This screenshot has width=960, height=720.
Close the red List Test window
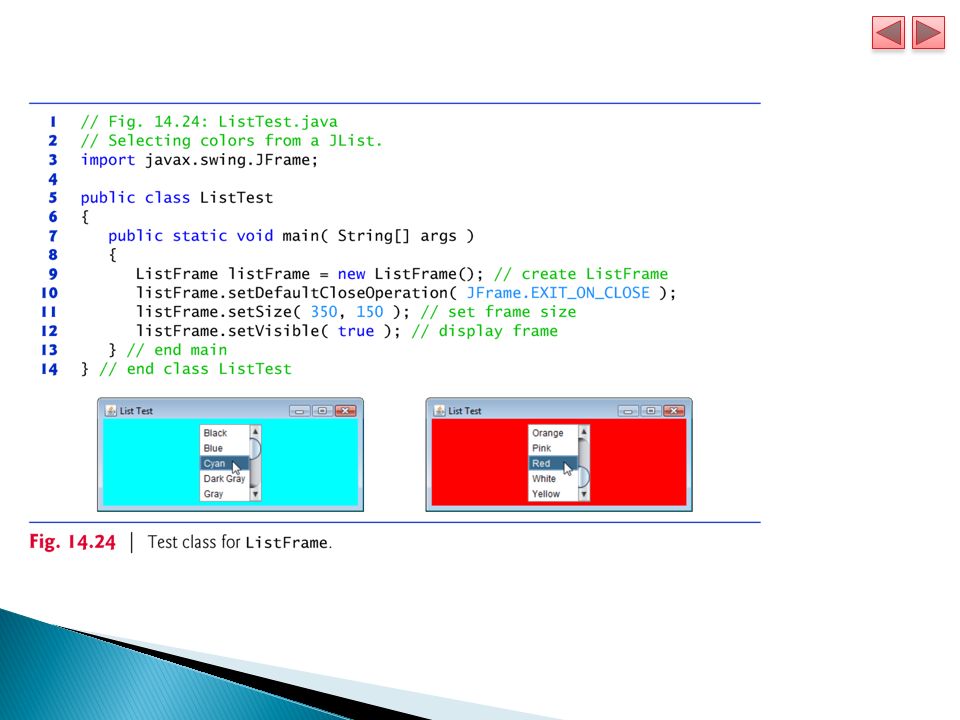tap(673, 411)
